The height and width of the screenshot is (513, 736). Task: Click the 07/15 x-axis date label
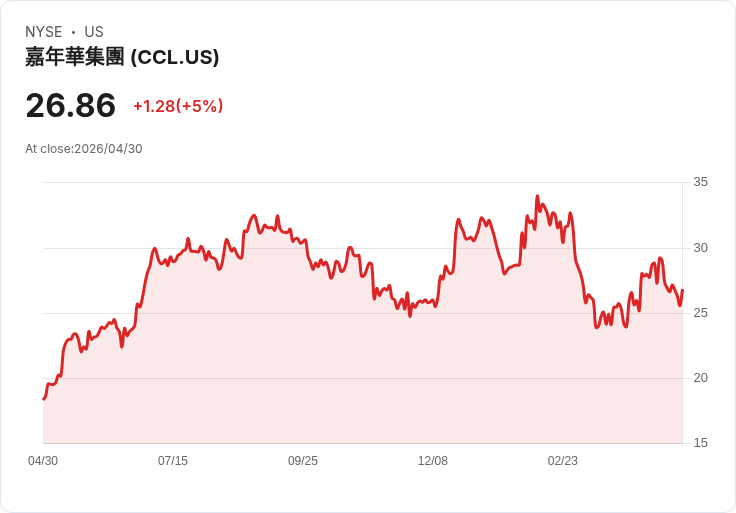173,461
